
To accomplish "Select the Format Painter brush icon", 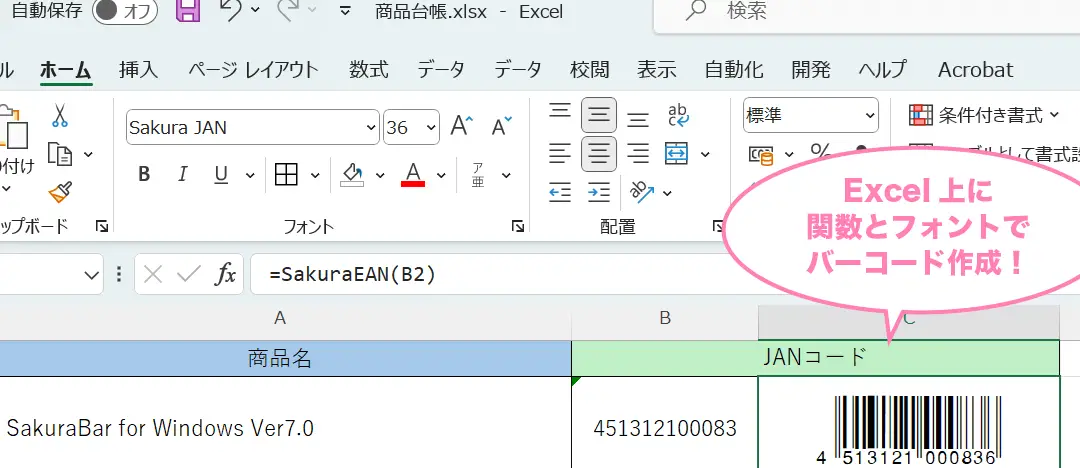I will coord(60,191).
